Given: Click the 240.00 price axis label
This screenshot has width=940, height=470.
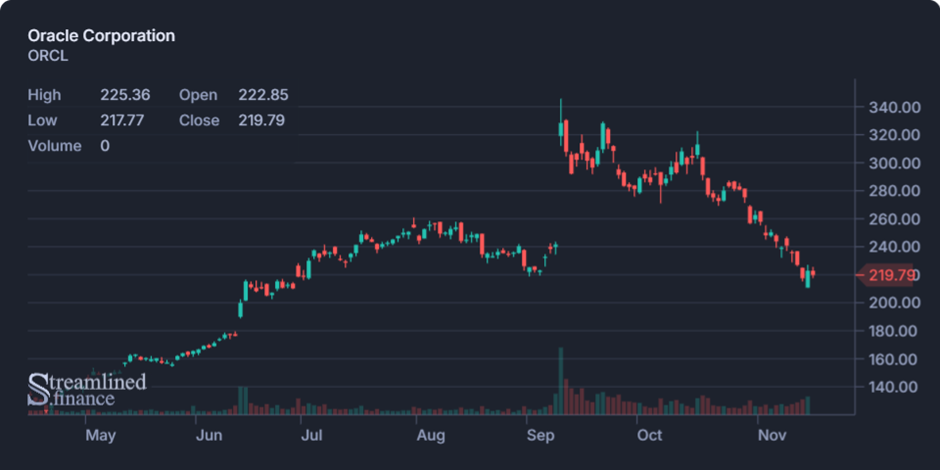Looking at the screenshot, I should pyautogui.click(x=894, y=246).
